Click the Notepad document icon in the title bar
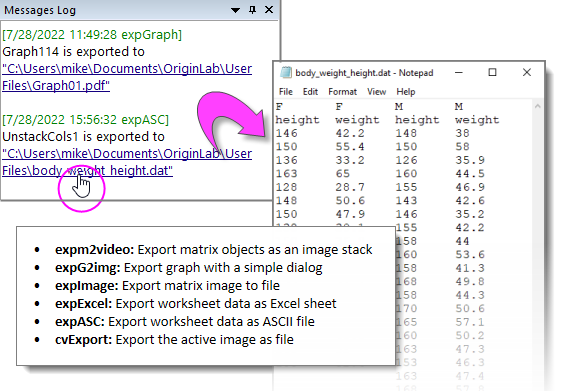The image size is (565, 391). pos(286,72)
